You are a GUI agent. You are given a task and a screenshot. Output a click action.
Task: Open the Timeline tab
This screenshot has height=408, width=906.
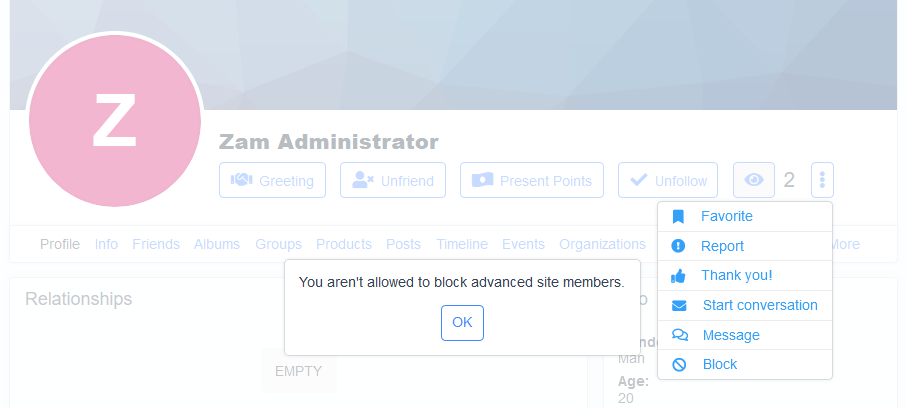tap(462, 244)
